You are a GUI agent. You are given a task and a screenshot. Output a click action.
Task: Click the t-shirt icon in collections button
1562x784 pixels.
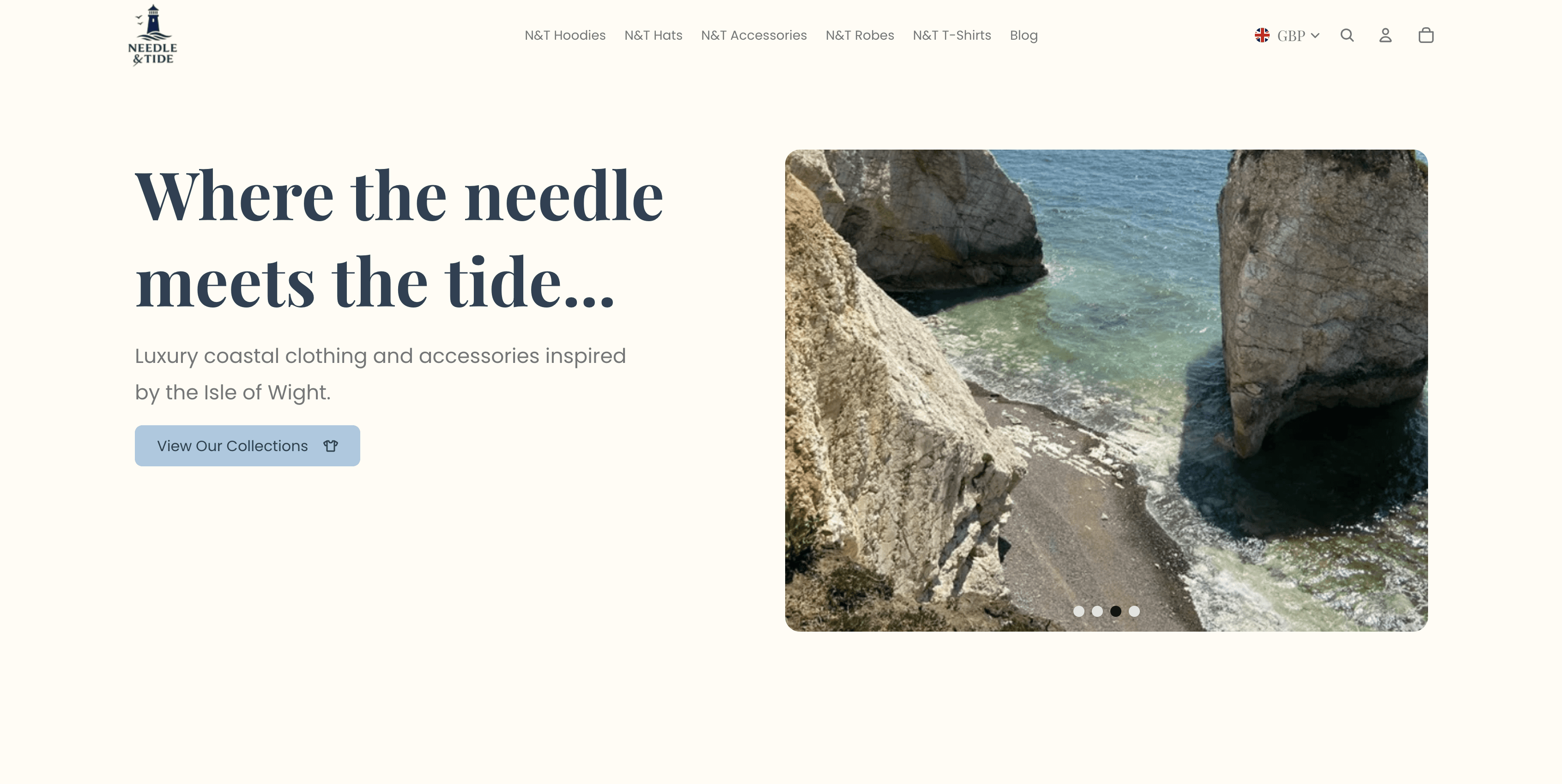(x=331, y=446)
